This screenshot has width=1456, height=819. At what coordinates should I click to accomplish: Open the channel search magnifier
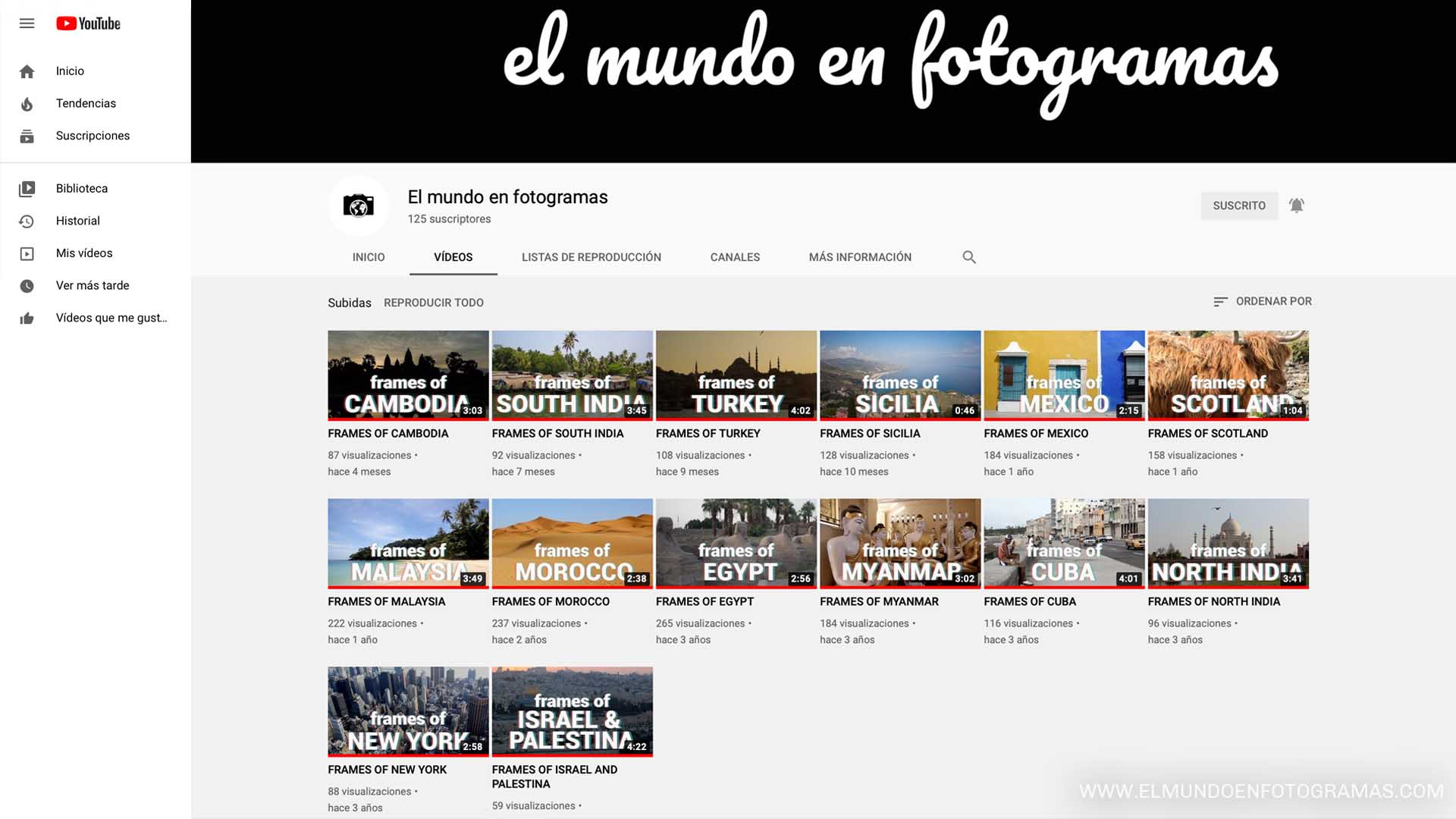[x=969, y=257]
